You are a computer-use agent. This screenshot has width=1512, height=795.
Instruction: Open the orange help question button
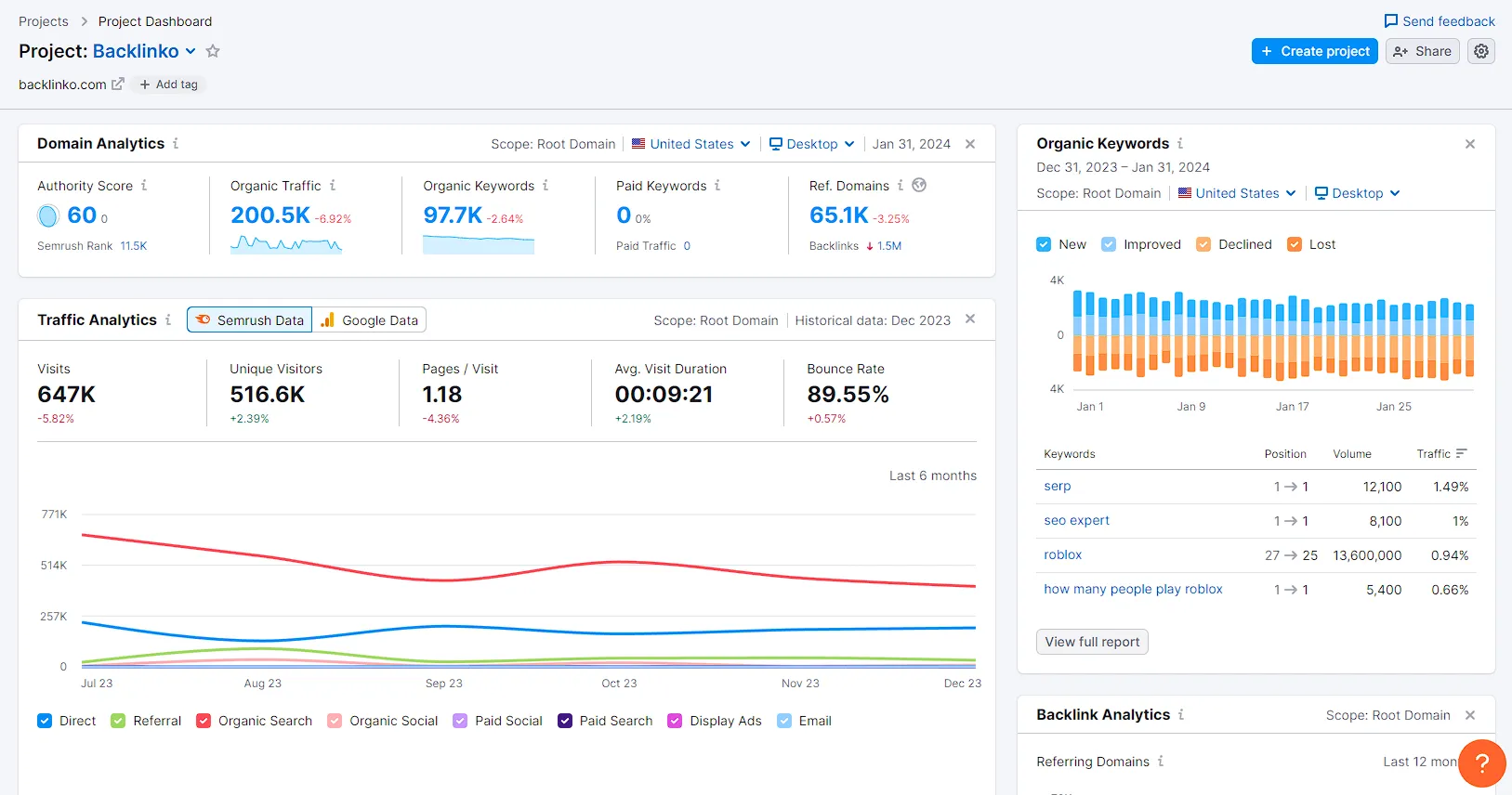coord(1482,763)
